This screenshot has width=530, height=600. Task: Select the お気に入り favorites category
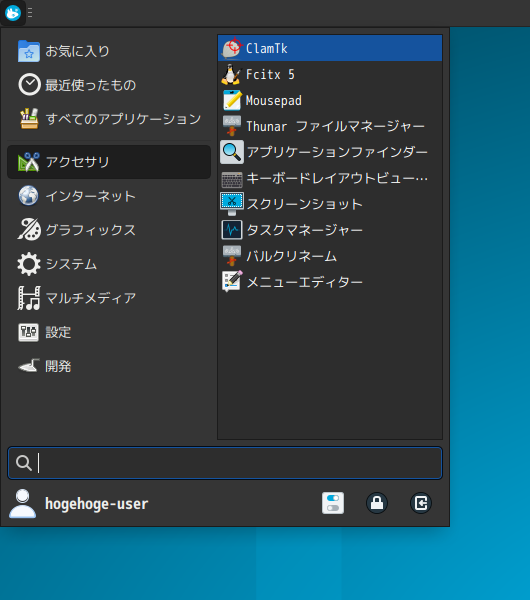109,51
